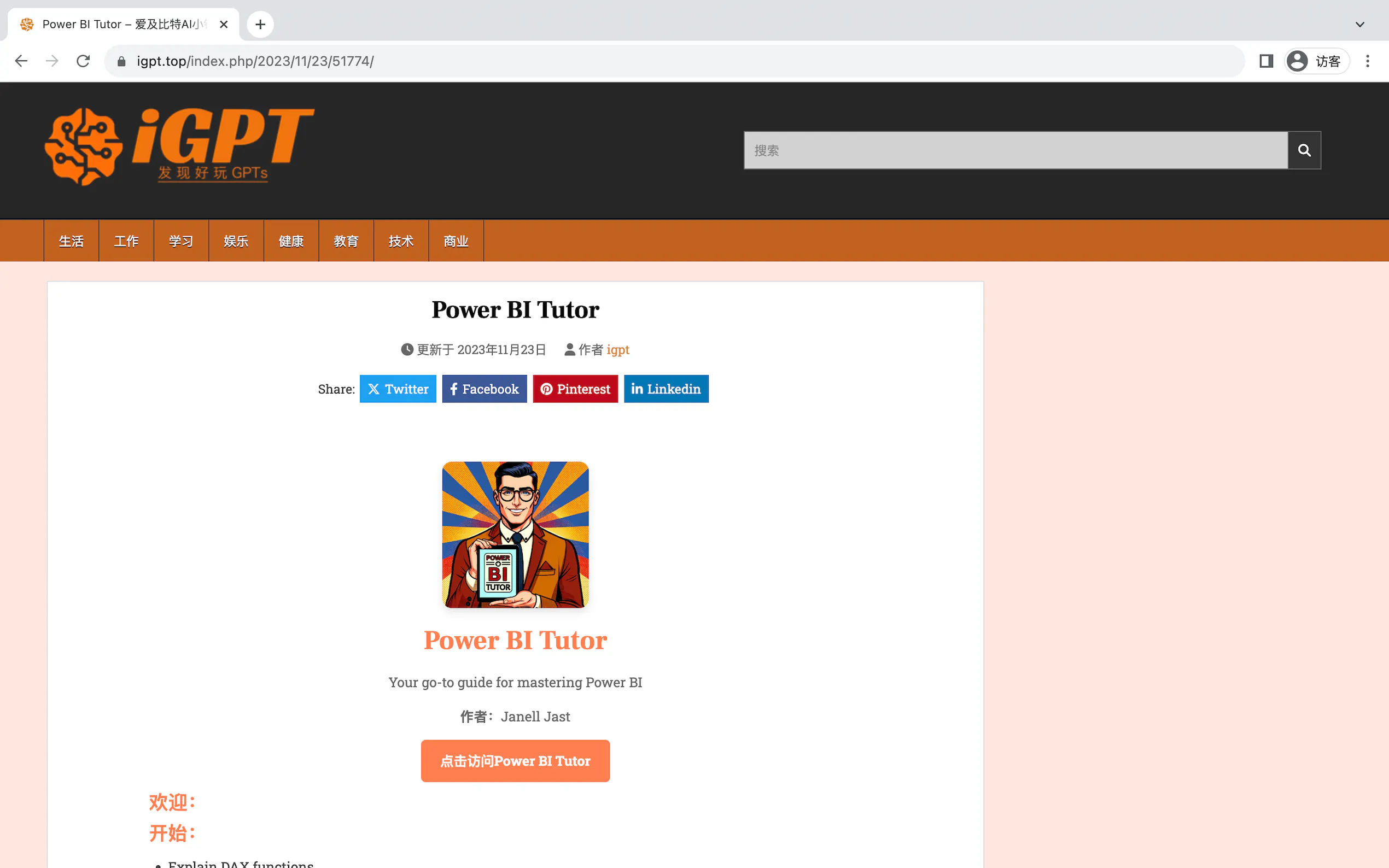This screenshot has width=1389, height=868.
Task: Share to Pinterest
Action: coord(575,389)
